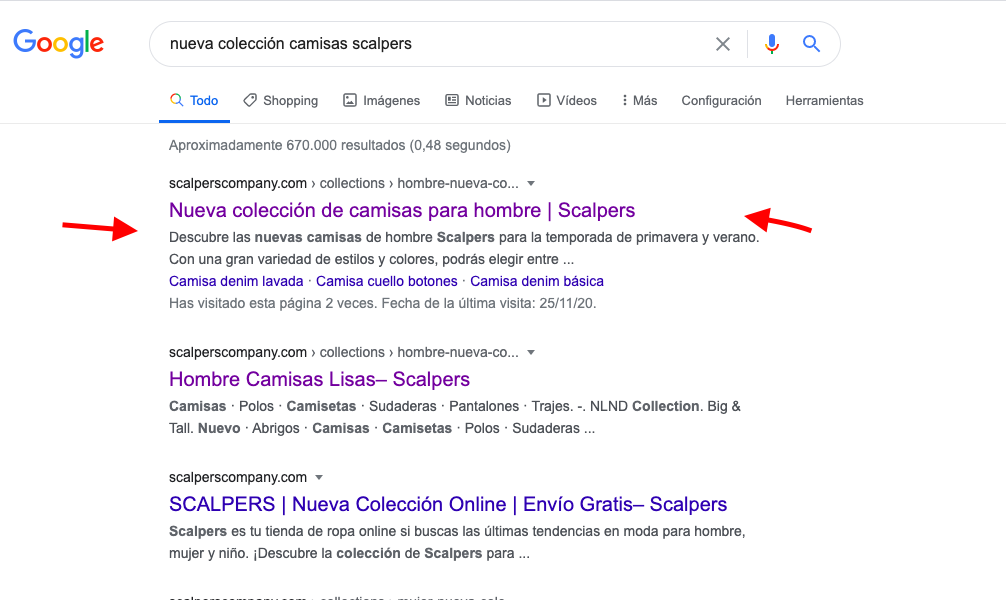
Task: Click Herramientas to show search tools
Action: (x=824, y=100)
